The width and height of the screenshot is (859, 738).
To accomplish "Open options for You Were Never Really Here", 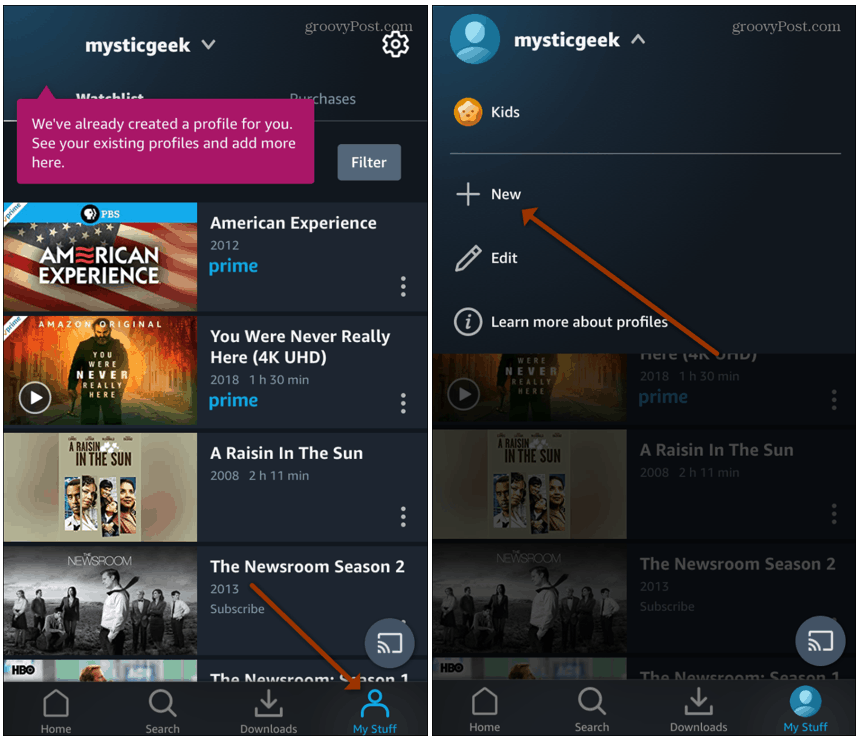I will [403, 403].
